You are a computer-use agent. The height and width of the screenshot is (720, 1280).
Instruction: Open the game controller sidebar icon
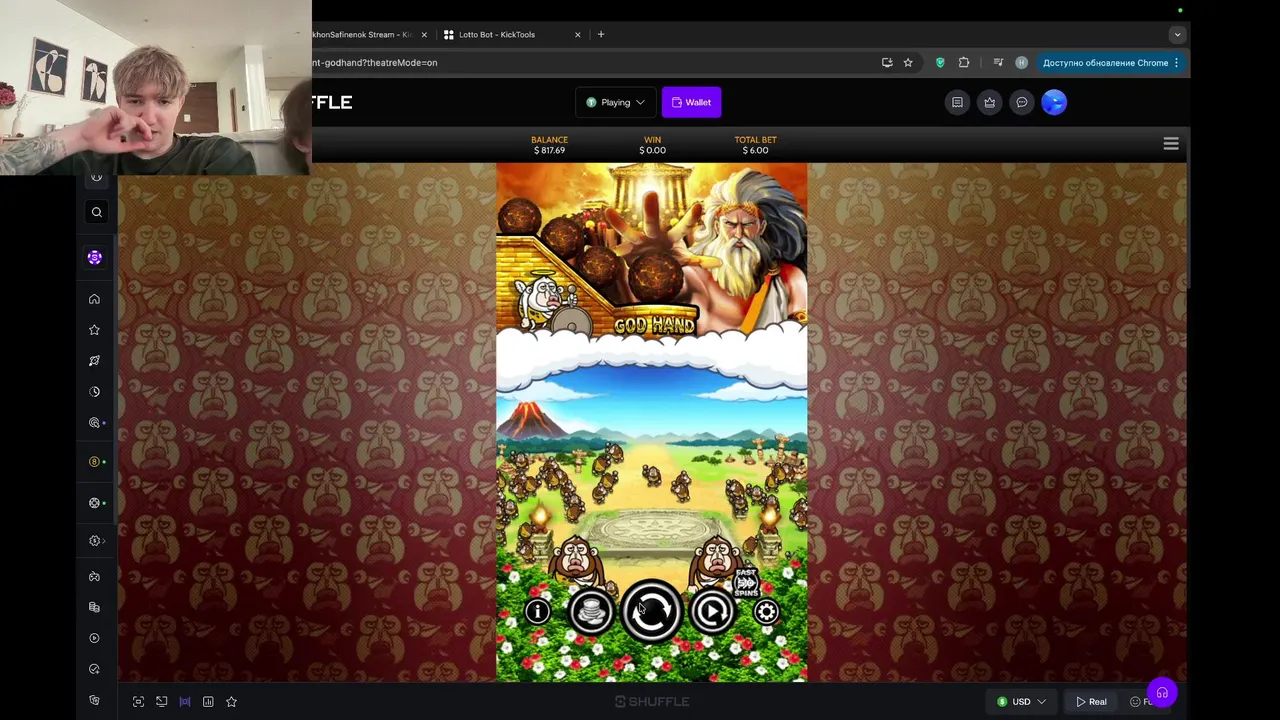(94, 577)
